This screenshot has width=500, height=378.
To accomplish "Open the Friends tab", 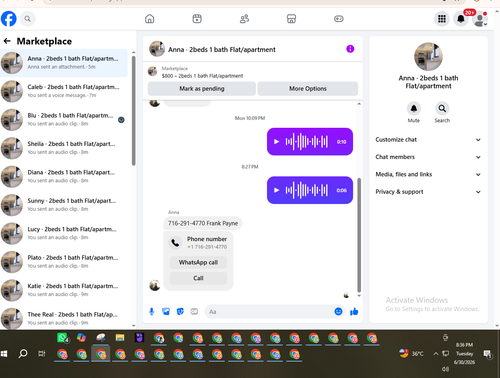I will tap(244, 19).
